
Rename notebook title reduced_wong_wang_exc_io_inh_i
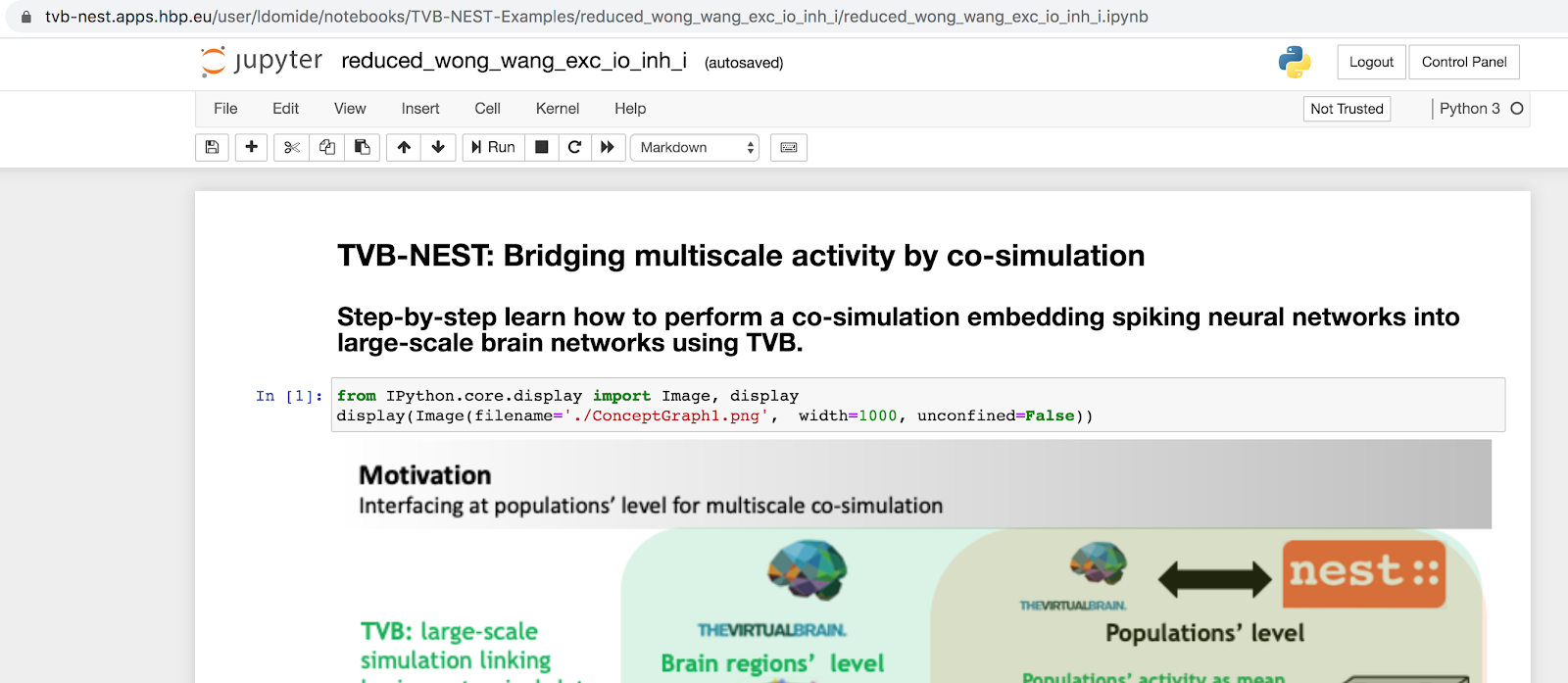click(514, 61)
